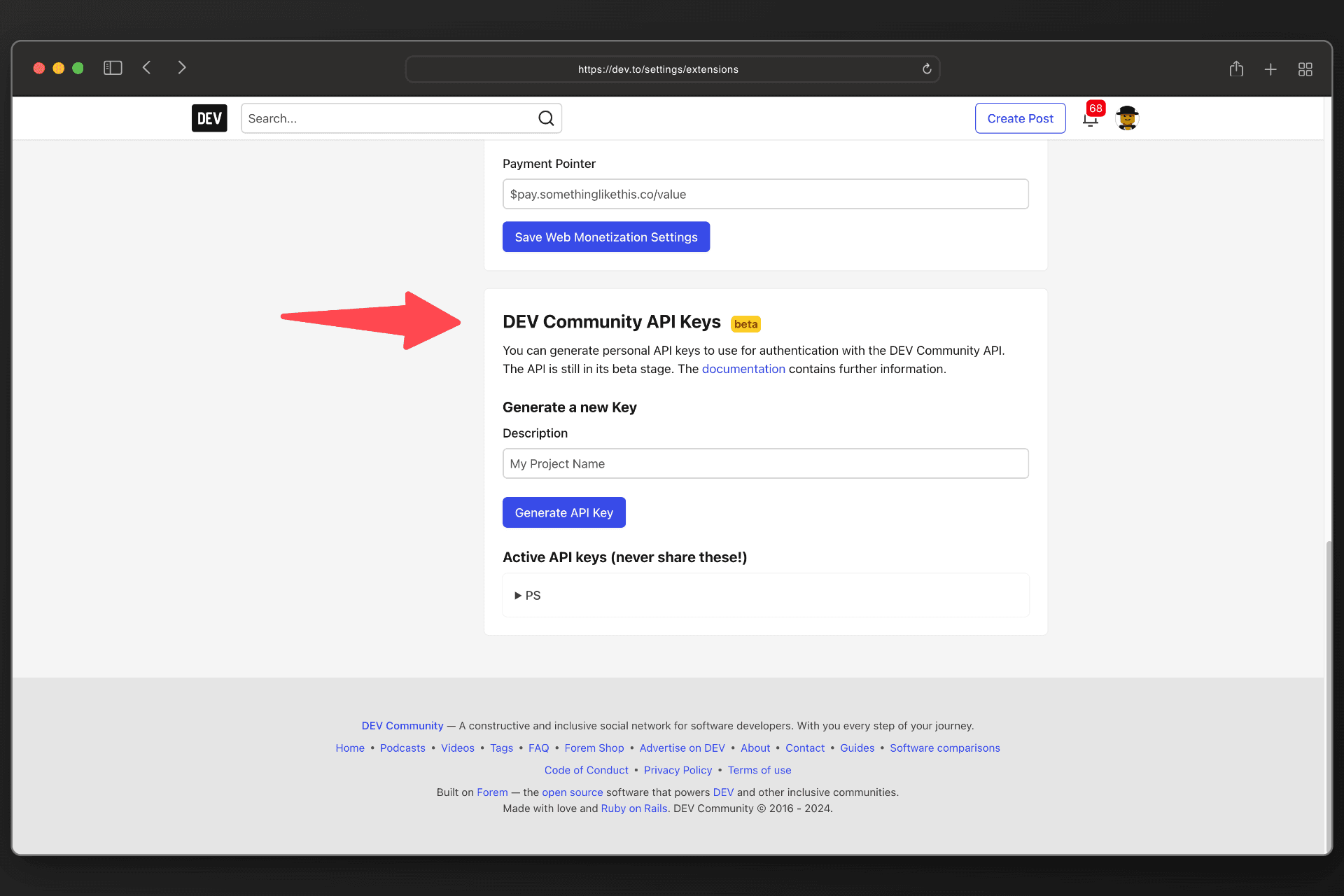Viewport: 1344px width, 896px height.
Task: Click the beta badge beside API Keys heading
Action: 745,324
